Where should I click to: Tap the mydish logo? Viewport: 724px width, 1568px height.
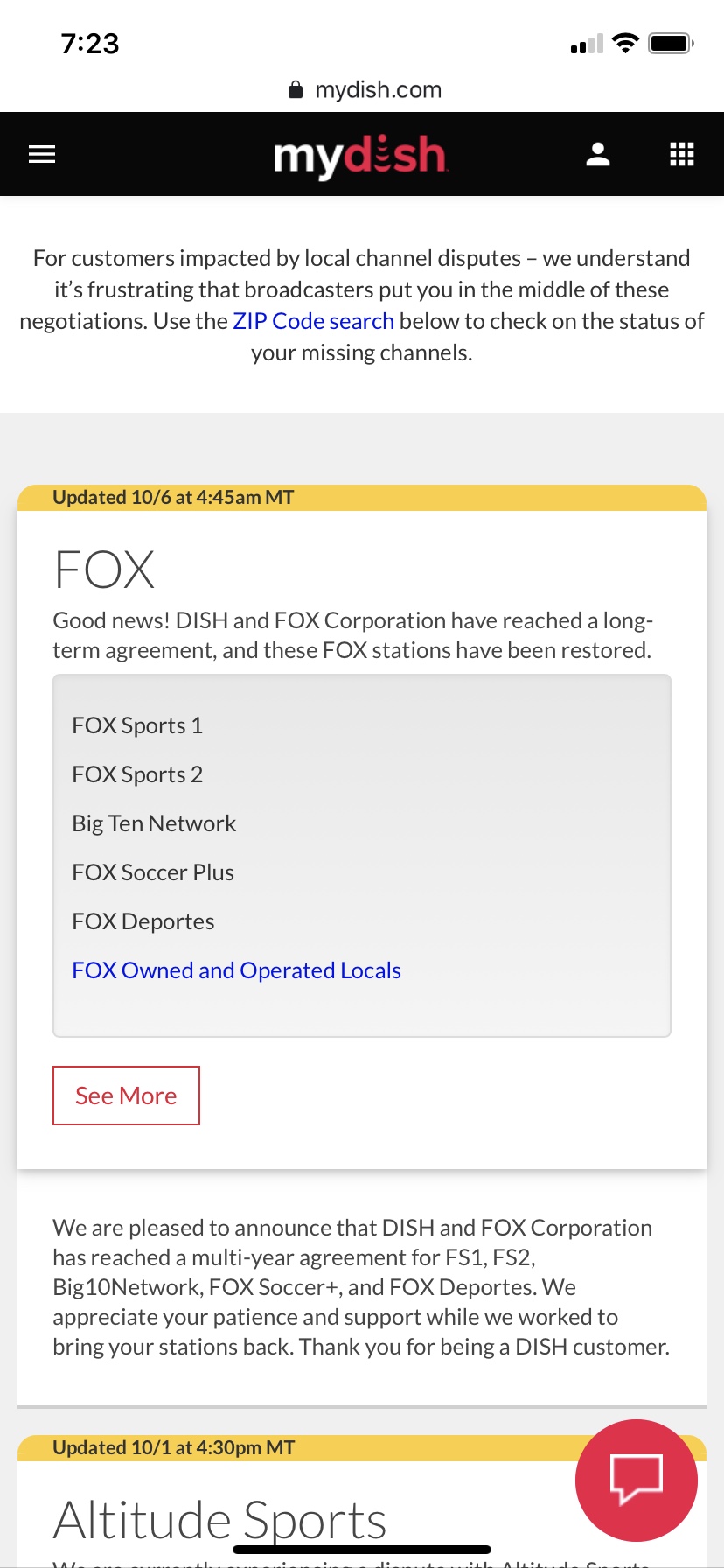(x=360, y=156)
